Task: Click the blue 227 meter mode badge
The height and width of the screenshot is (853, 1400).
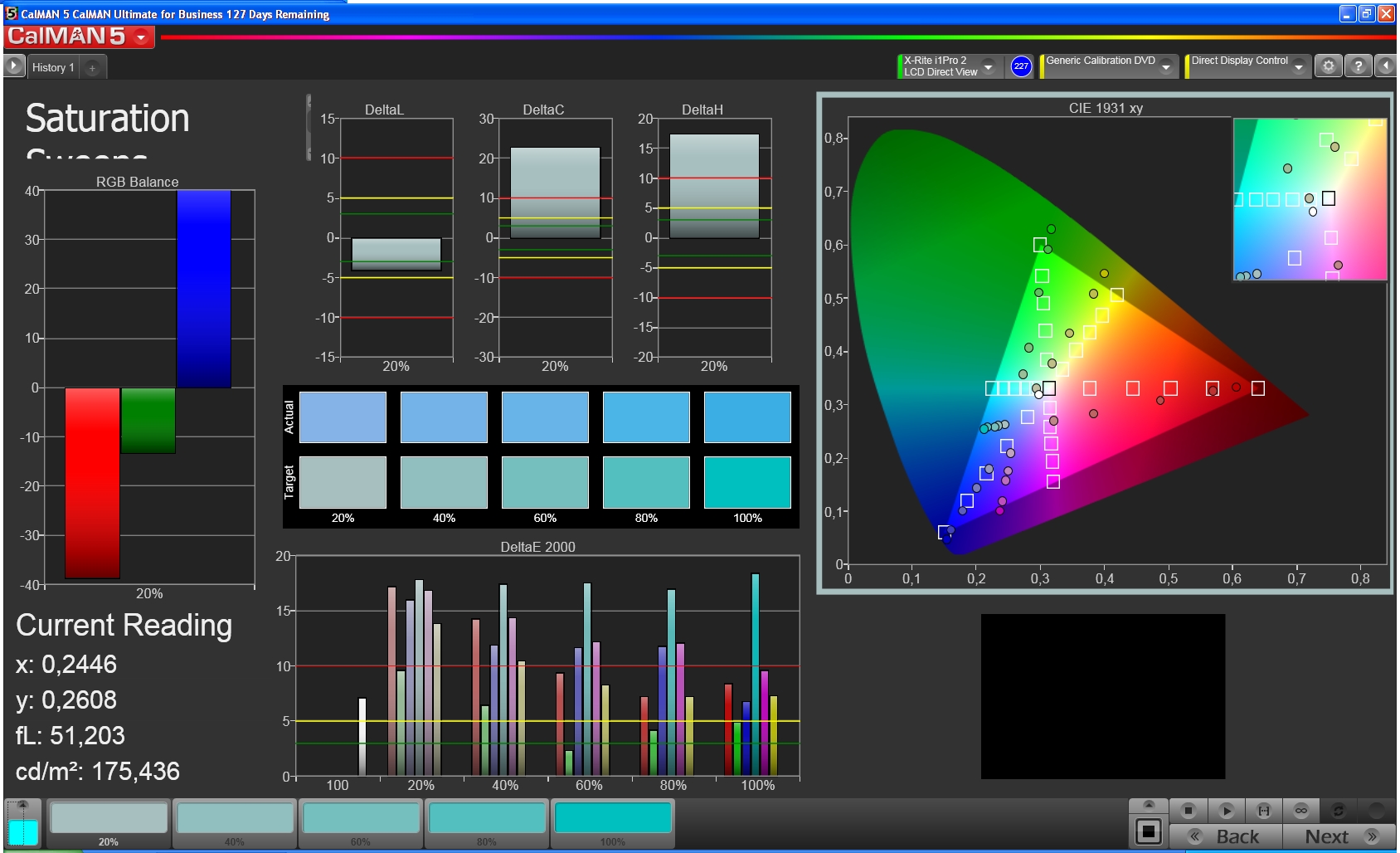Action: click(x=1021, y=66)
